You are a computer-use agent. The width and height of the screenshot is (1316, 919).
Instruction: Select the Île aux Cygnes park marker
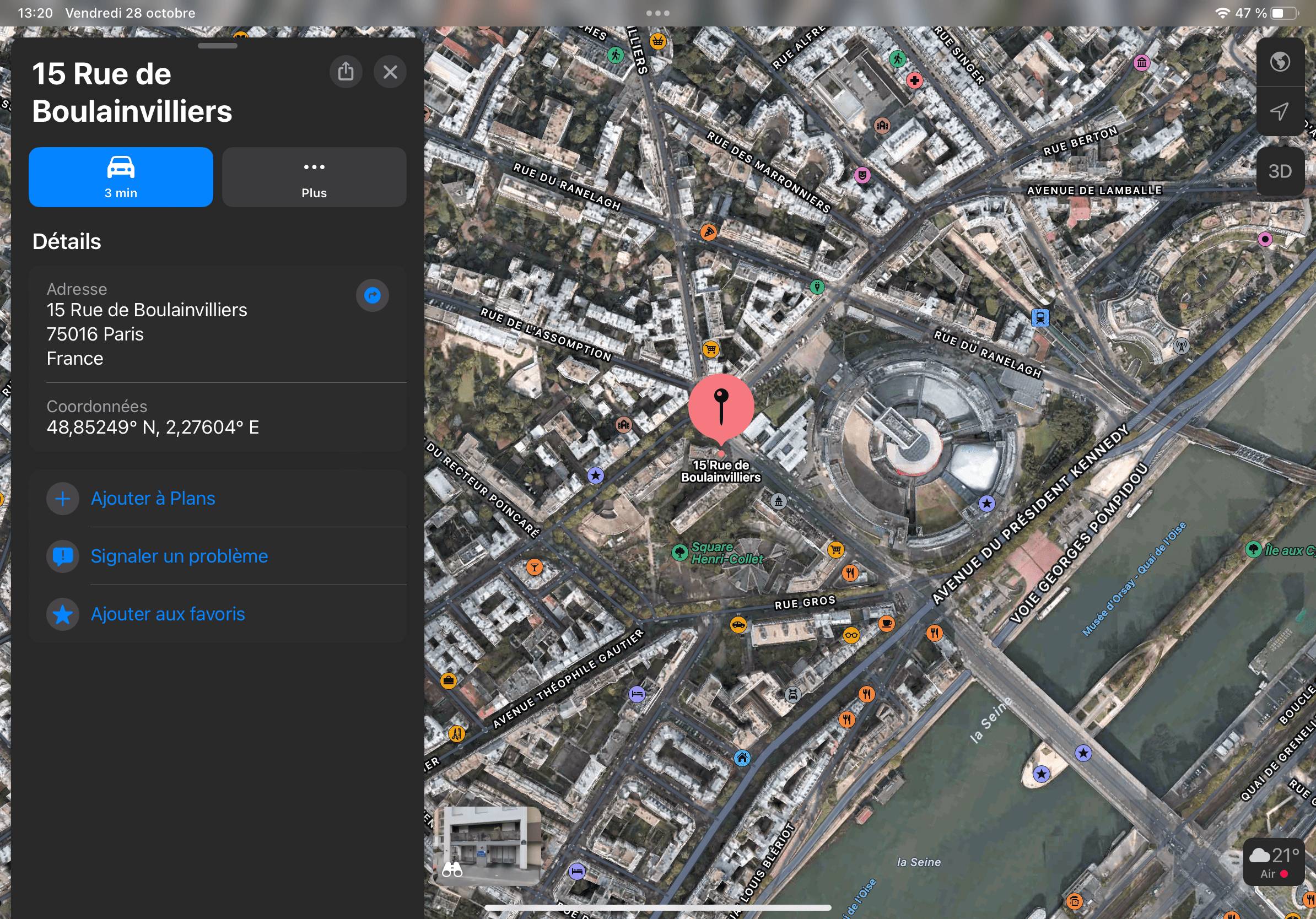(x=1254, y=549)
